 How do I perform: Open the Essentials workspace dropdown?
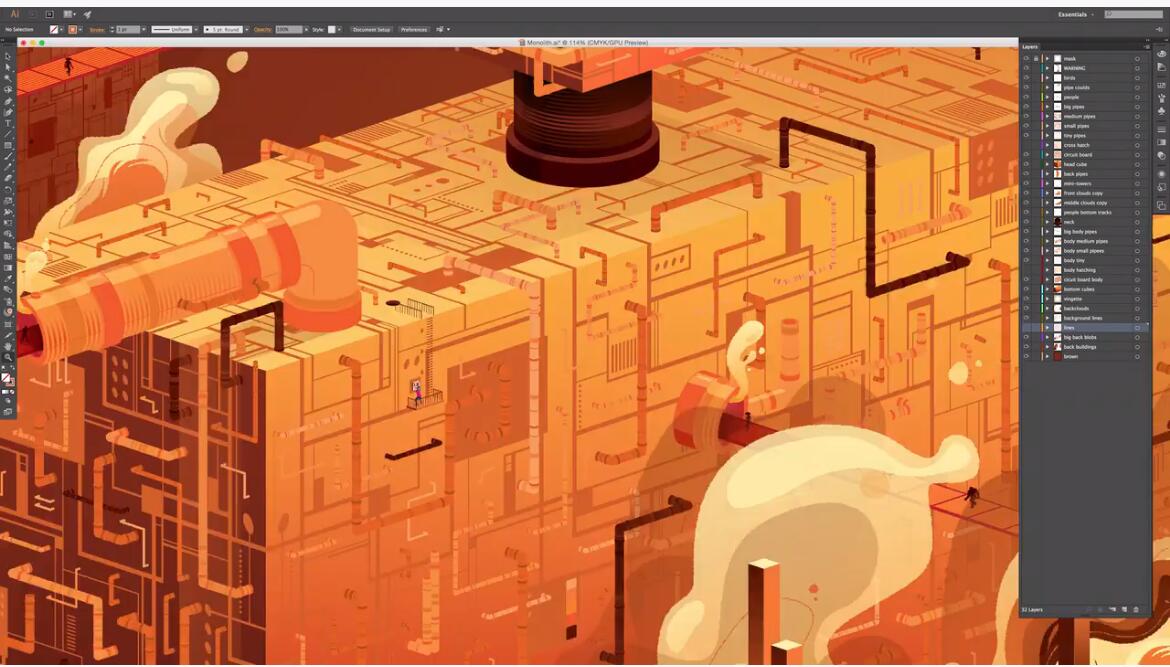click(1077, 15)
